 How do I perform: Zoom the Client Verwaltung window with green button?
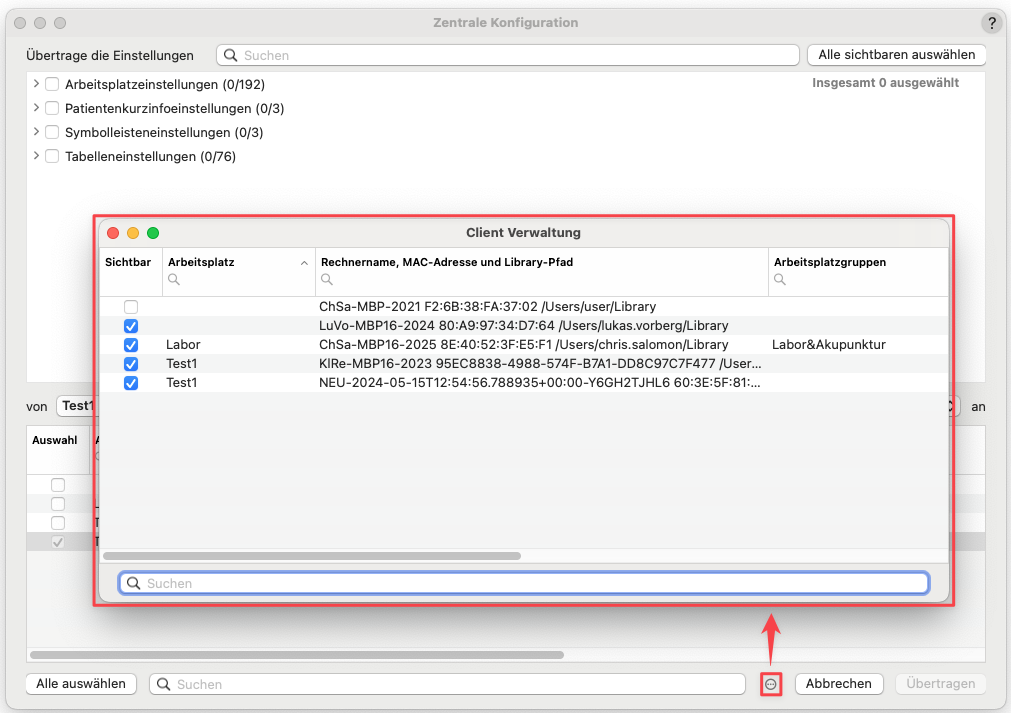[x=153, y=233]
